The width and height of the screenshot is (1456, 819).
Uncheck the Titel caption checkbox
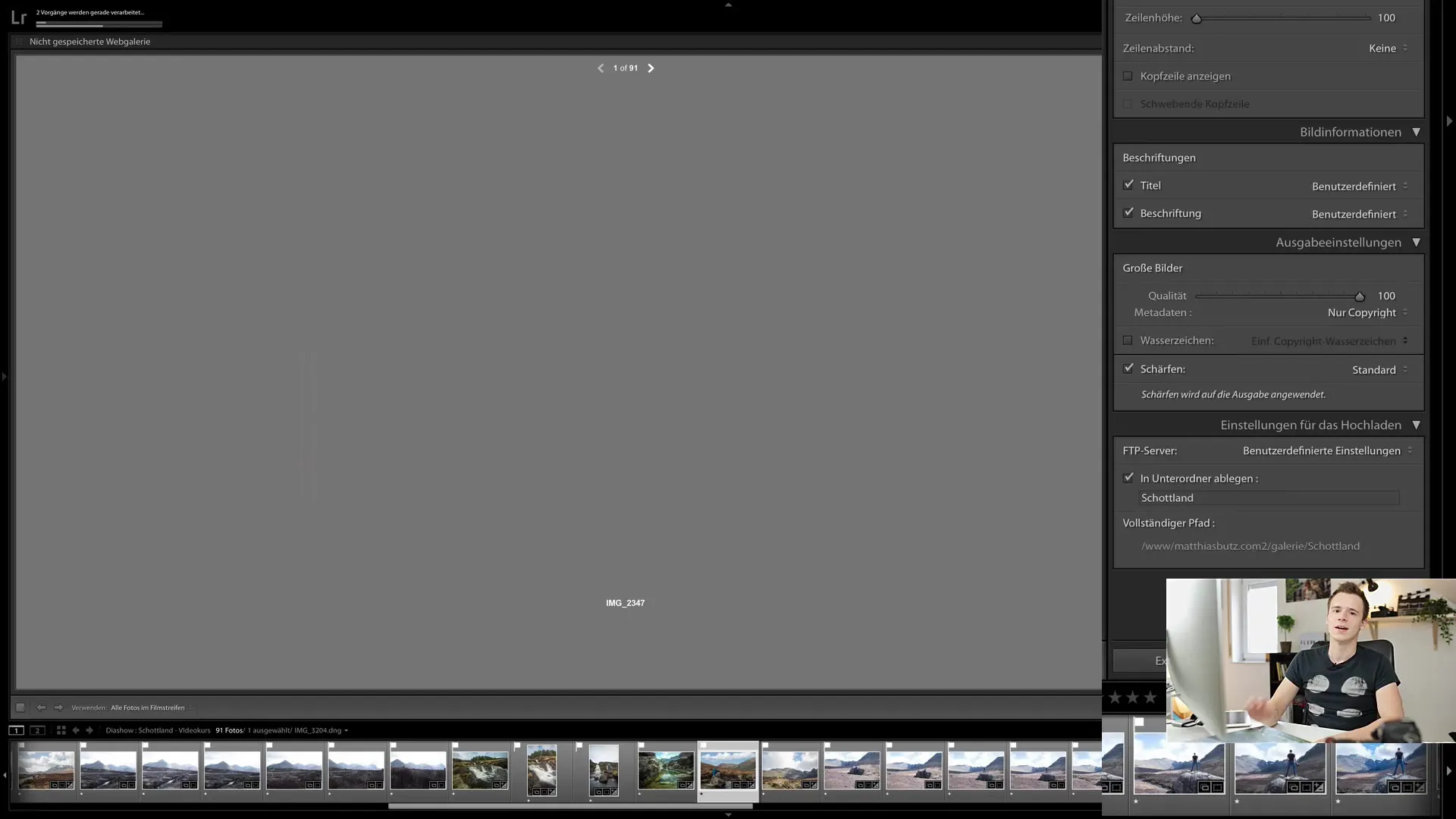(x=1128, y=185)
